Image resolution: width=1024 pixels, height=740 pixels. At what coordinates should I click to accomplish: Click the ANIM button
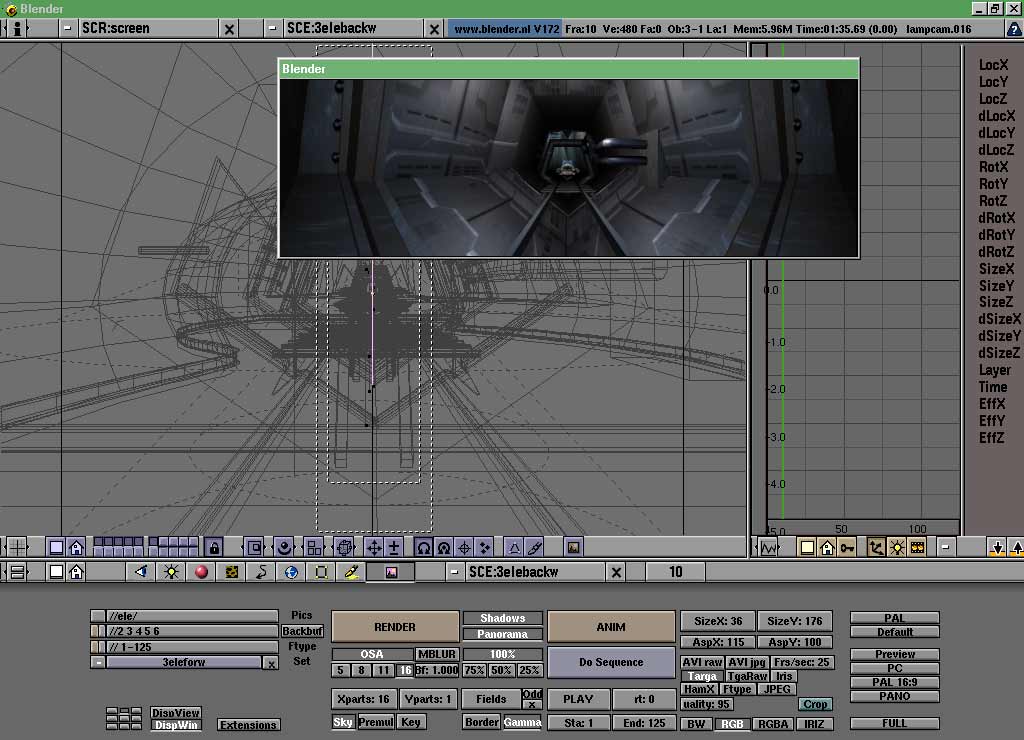pyautogui.click(x=611, y=627)
